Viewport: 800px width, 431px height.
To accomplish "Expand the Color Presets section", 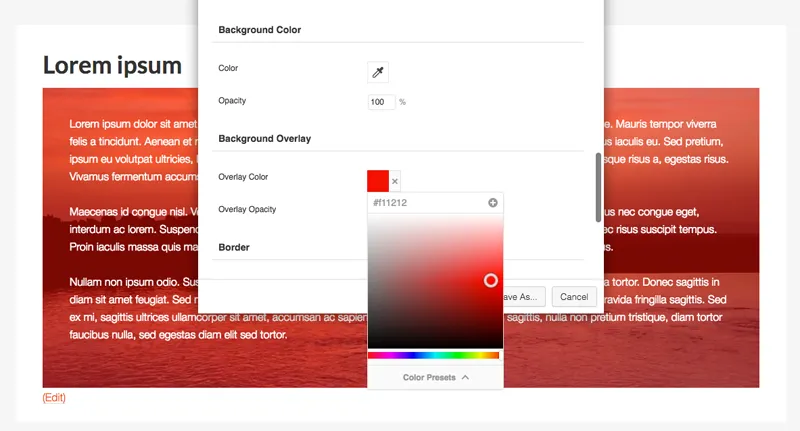I will click(x=435, y=377).
